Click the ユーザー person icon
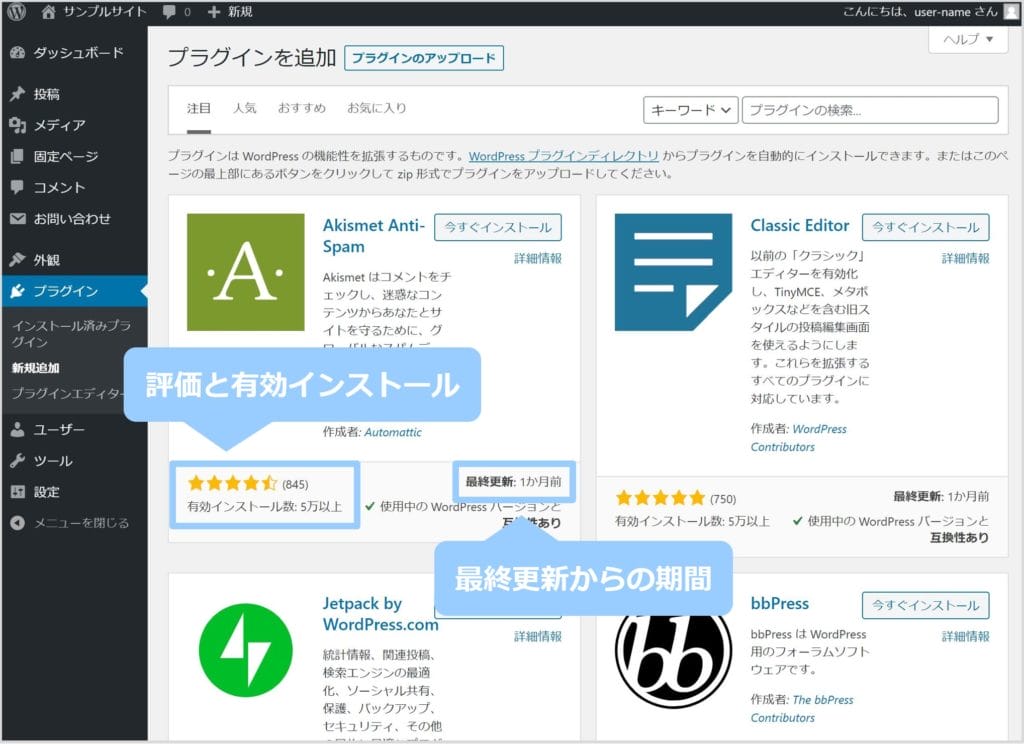 coord(18,430)
